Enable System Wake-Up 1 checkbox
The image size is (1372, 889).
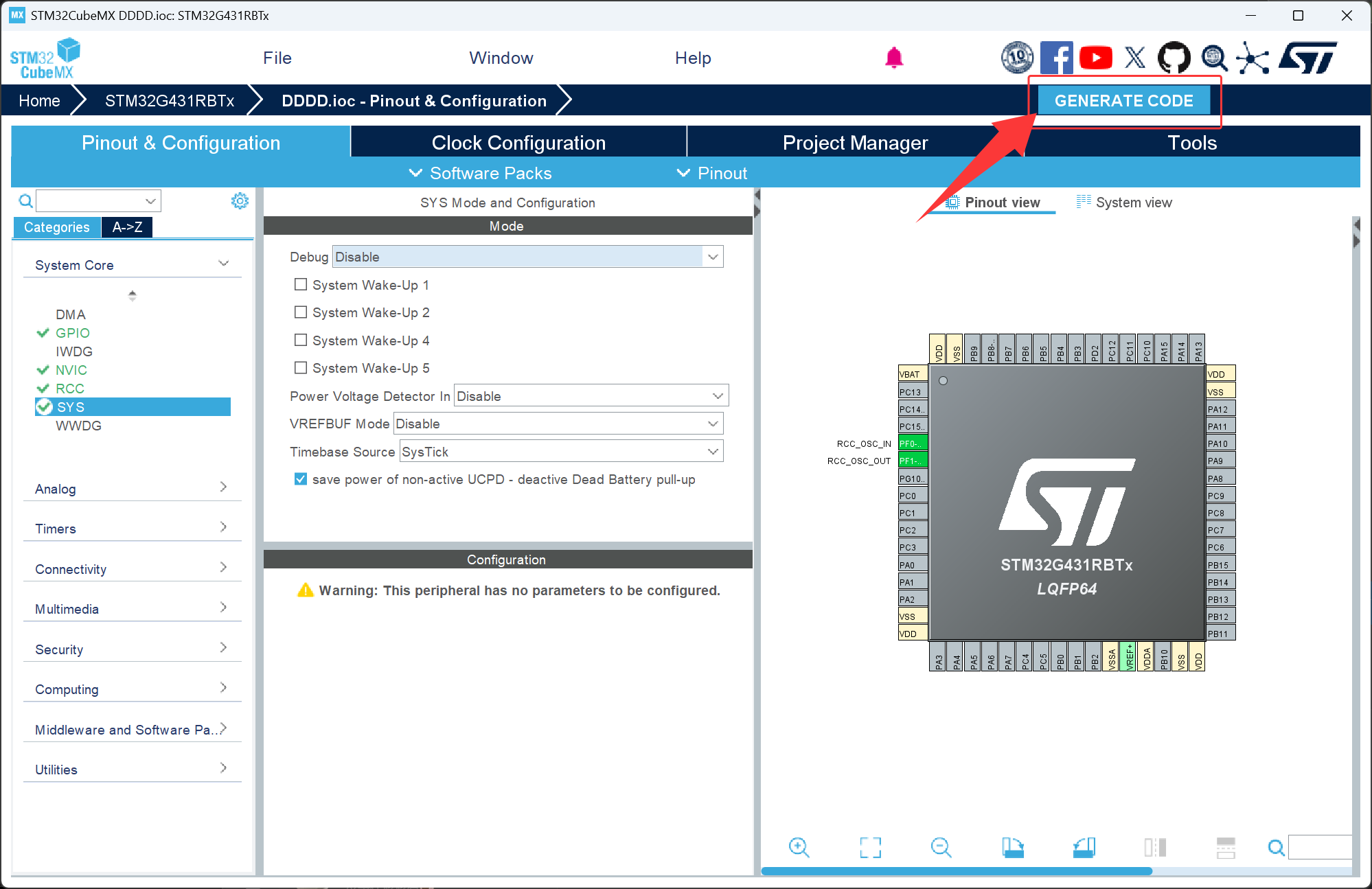point(301,284)
